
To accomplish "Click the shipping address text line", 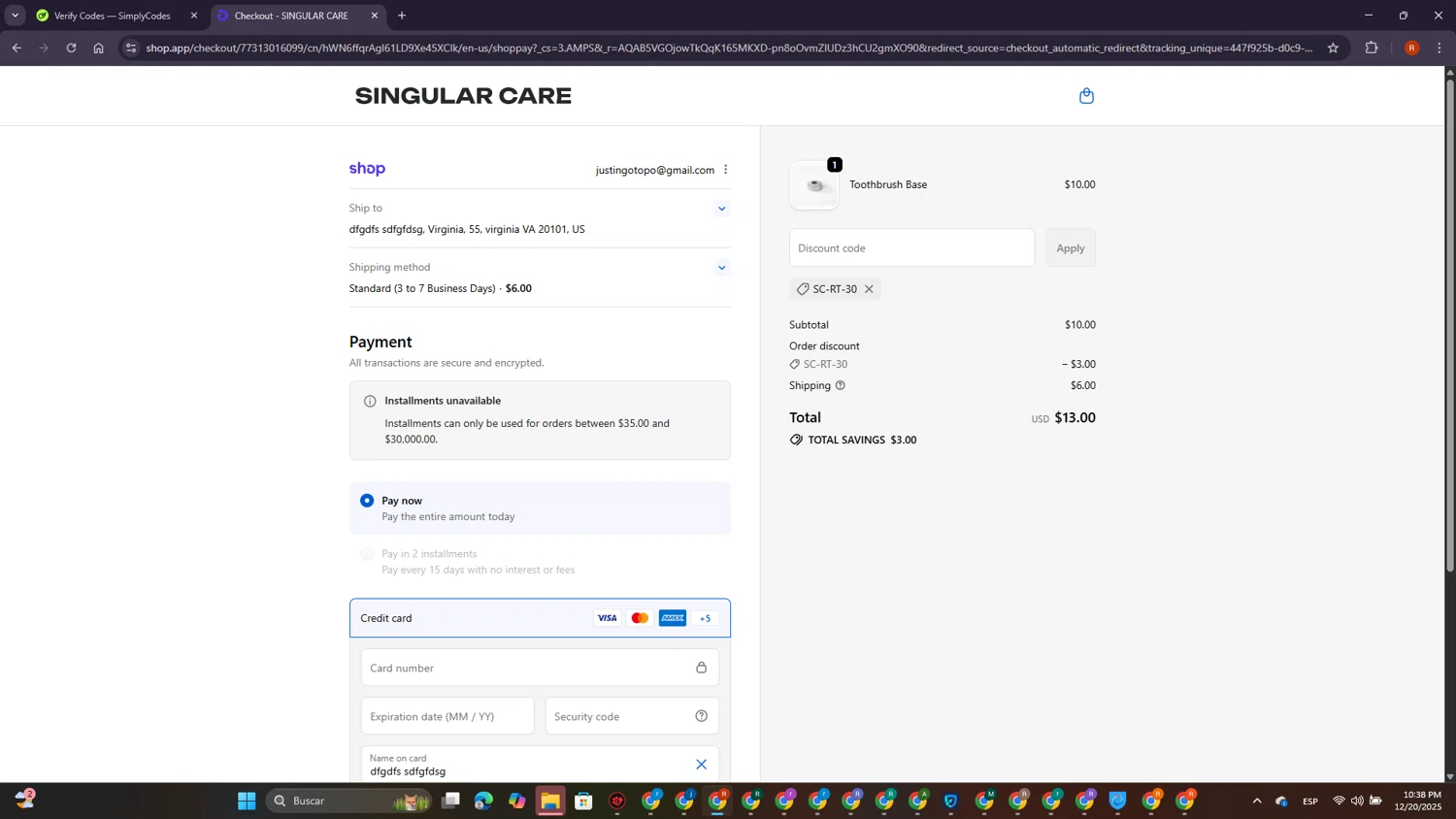I will [467, 230].
